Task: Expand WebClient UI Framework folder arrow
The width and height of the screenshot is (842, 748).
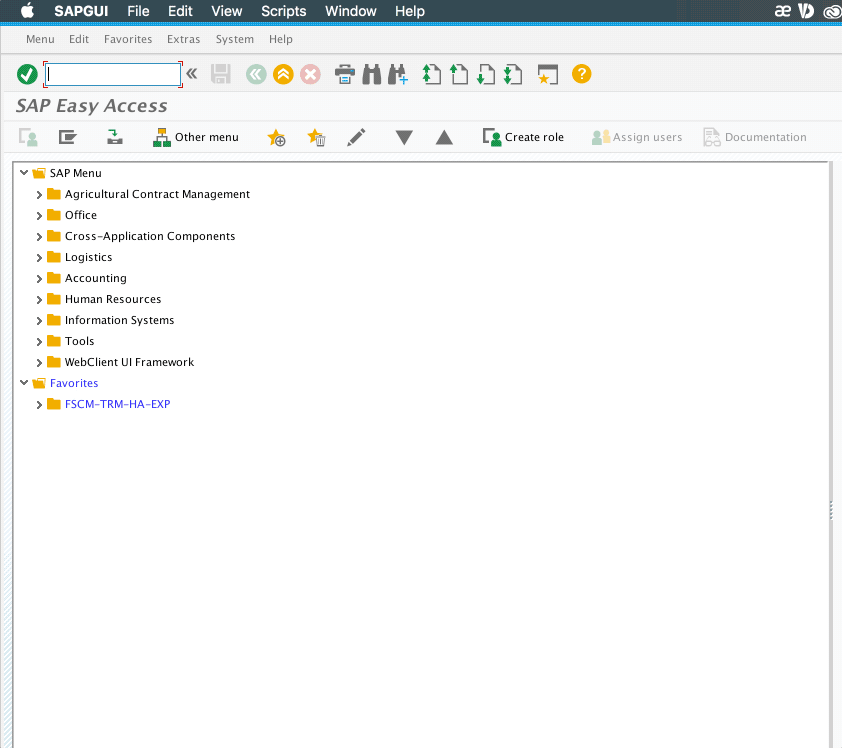Action: coord(39,362)
